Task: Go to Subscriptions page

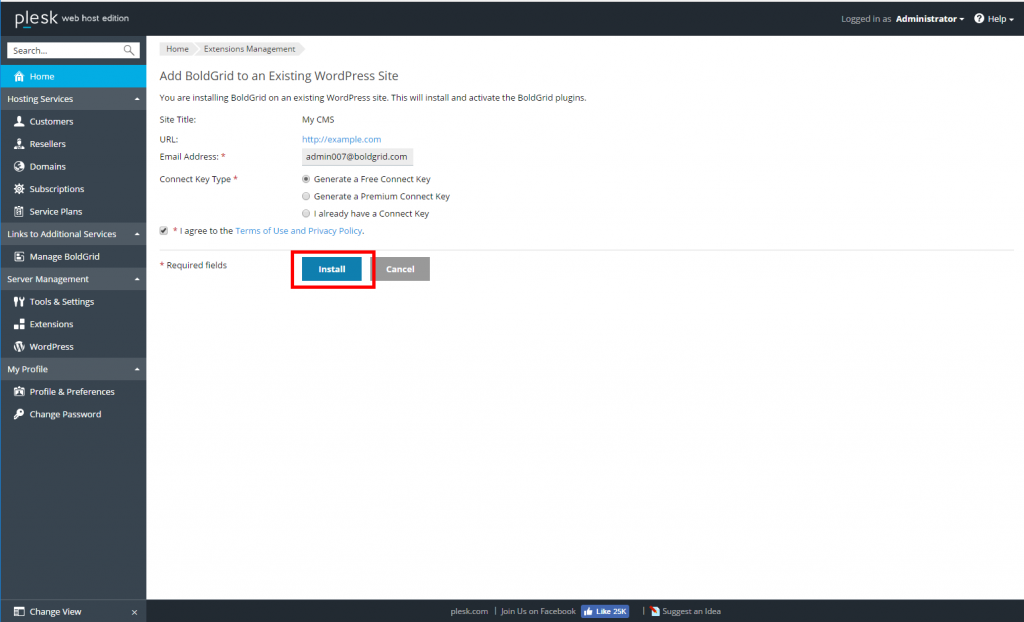Action: (x=73, y=189)
